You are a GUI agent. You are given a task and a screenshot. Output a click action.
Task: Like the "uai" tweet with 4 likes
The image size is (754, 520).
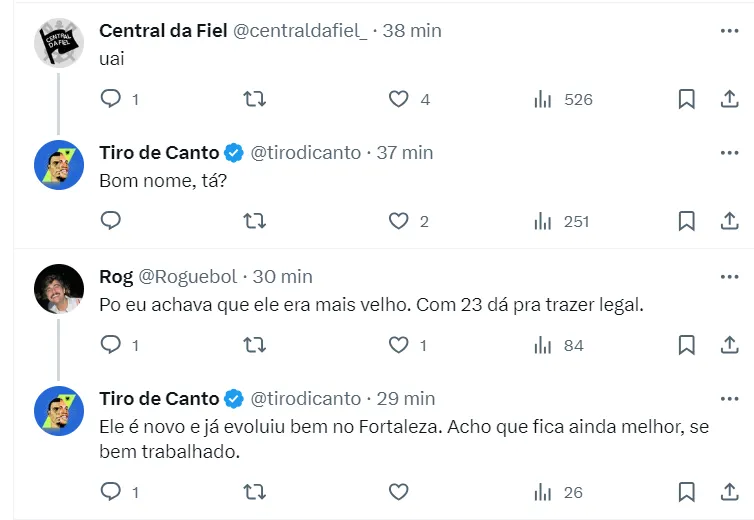[399, 99]
